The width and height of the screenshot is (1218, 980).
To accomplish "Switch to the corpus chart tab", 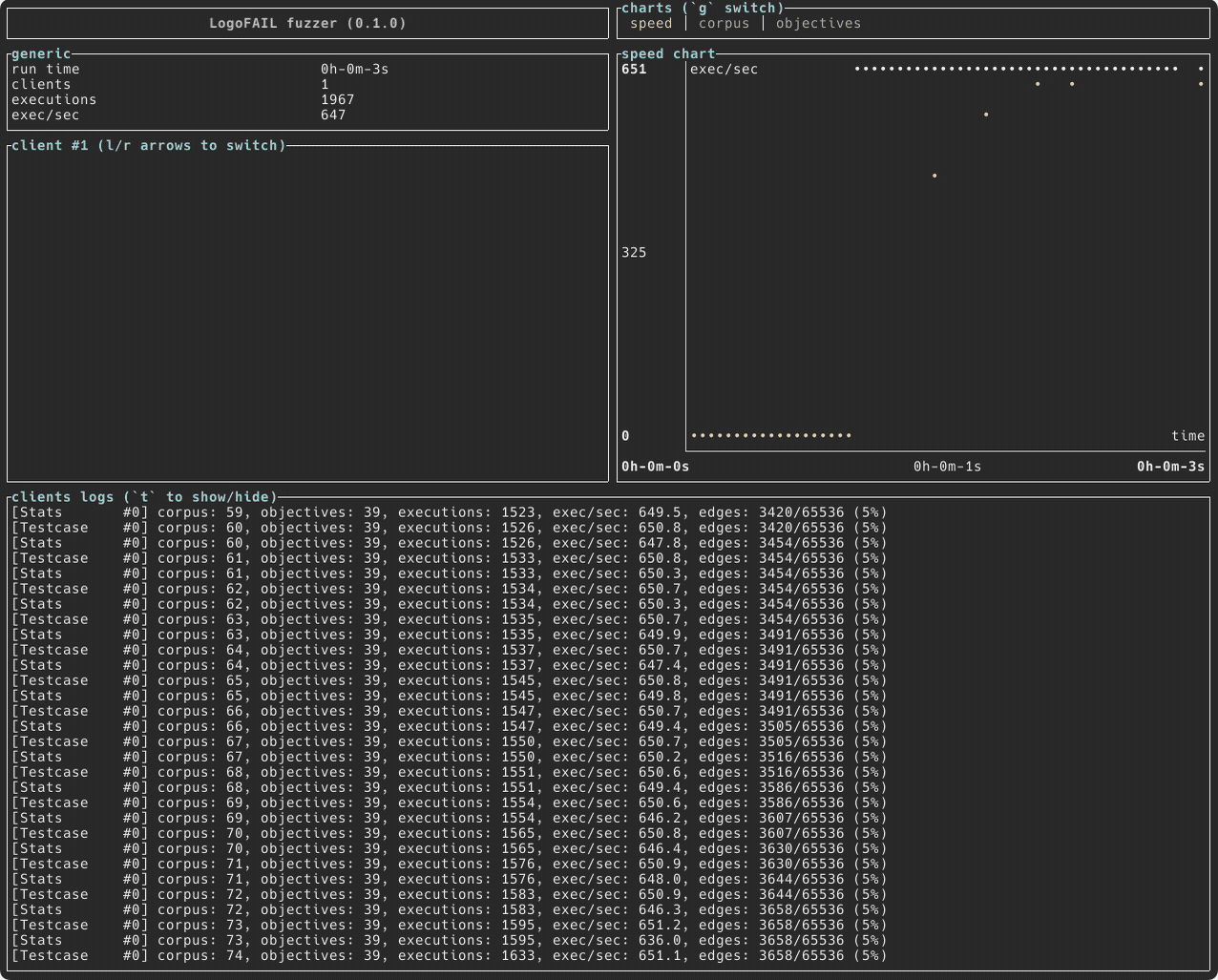I will [723, 23].
